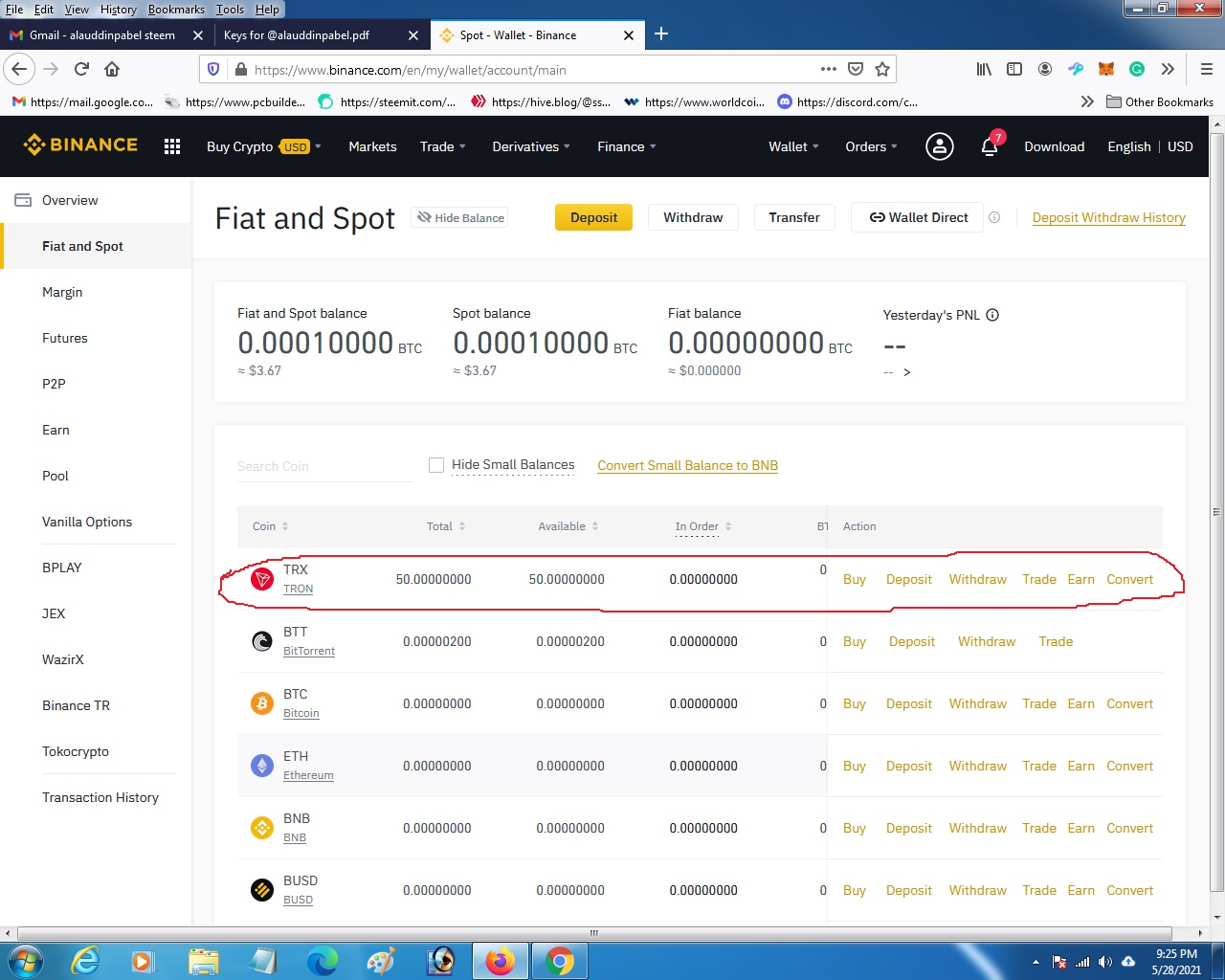Open Transaction History in sidebar

click(x=96, y=797)
